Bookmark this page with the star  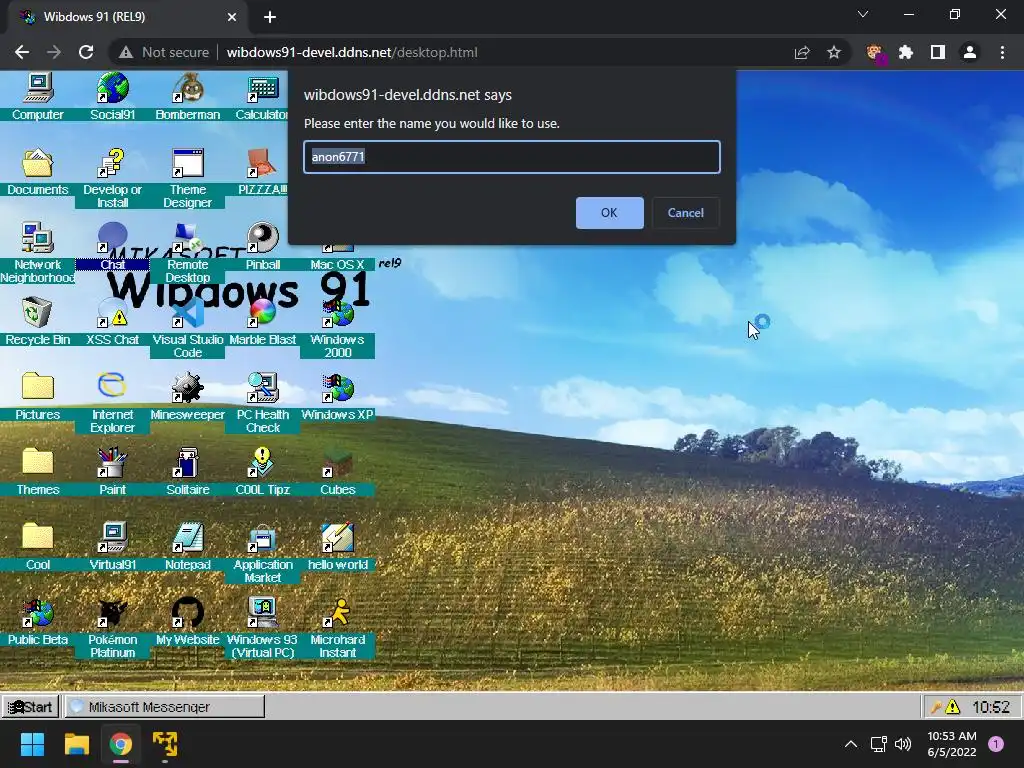point(834,52)
